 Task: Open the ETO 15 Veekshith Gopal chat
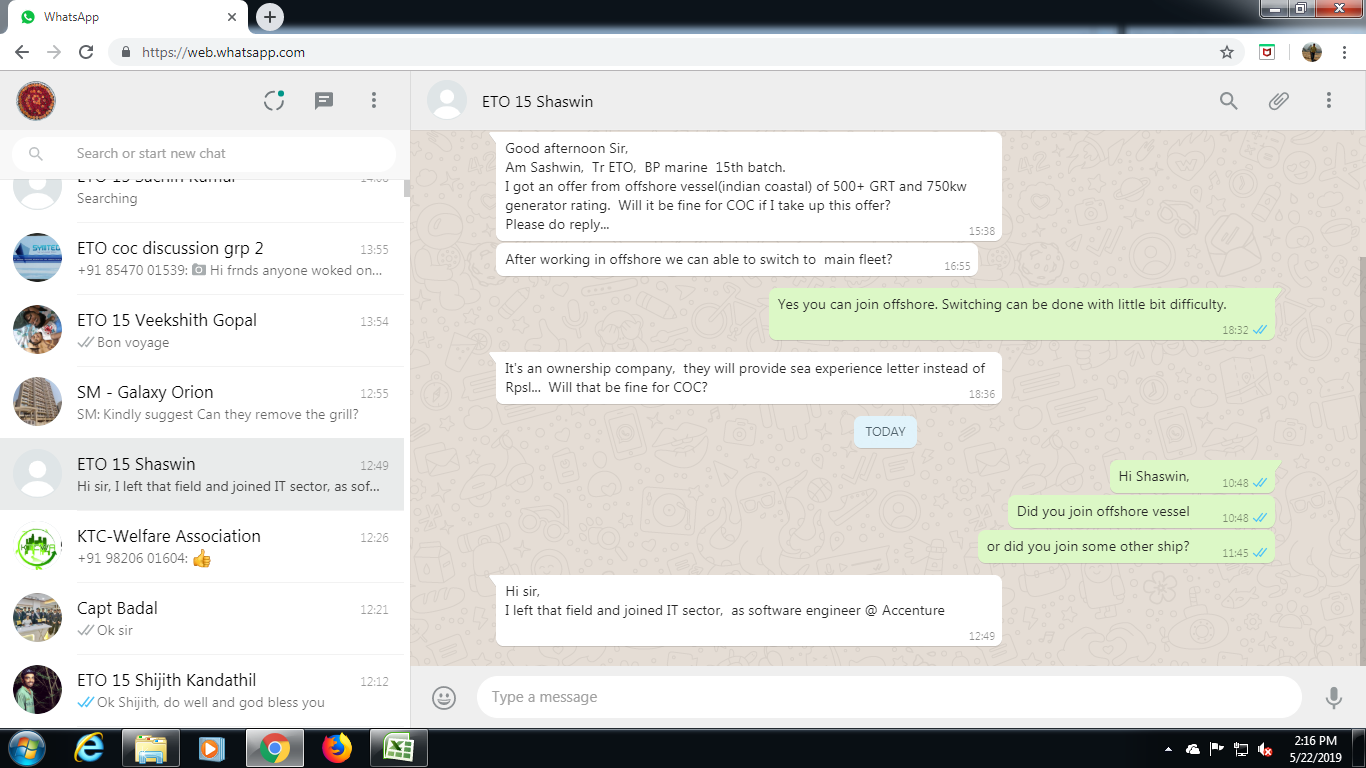click(205, 330)
